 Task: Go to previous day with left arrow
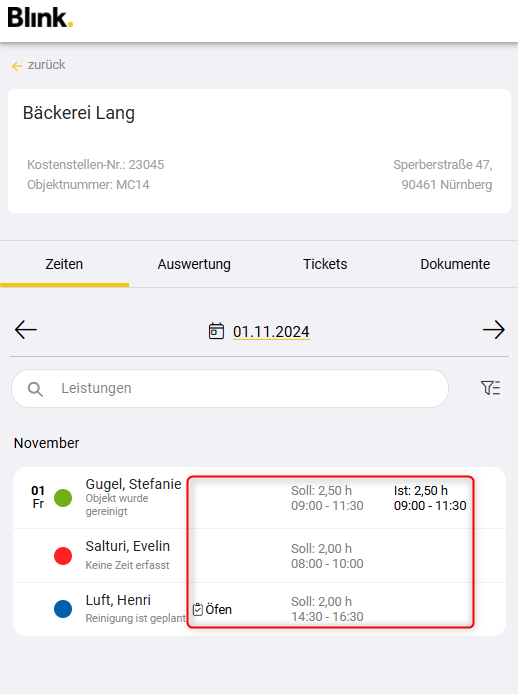pos(26,330)
